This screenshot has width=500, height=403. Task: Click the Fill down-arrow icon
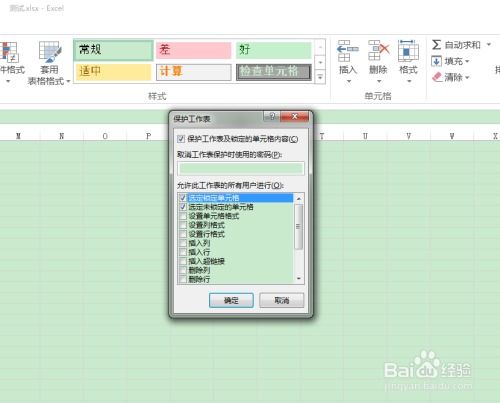click(436, 61)
